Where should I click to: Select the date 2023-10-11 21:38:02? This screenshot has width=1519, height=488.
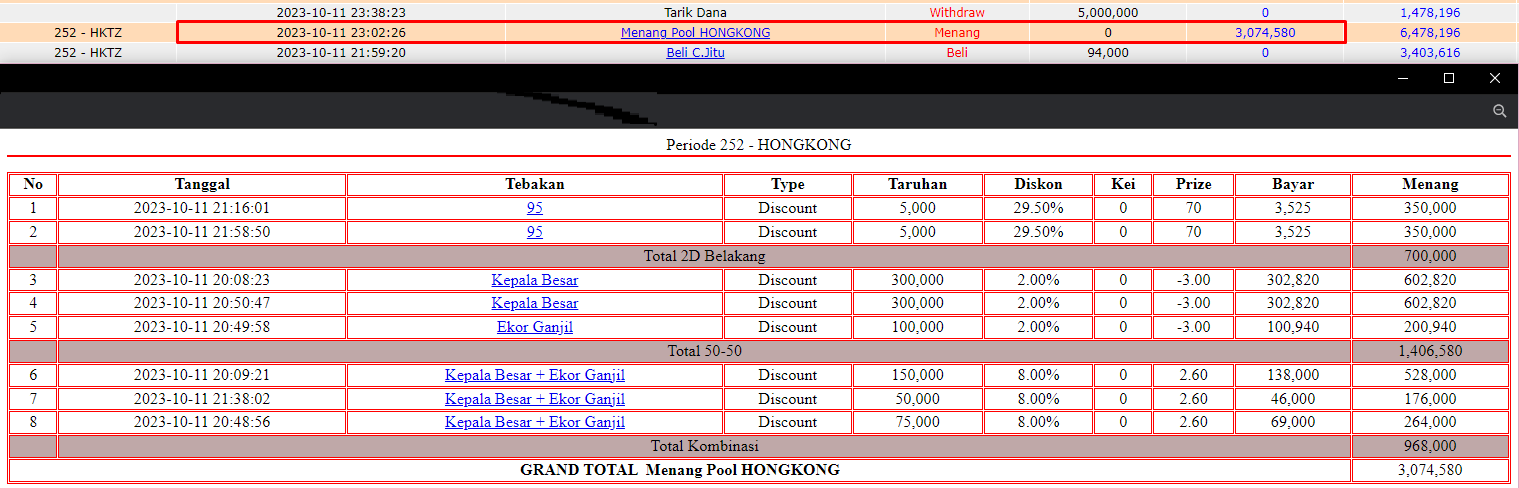point(202,398)
